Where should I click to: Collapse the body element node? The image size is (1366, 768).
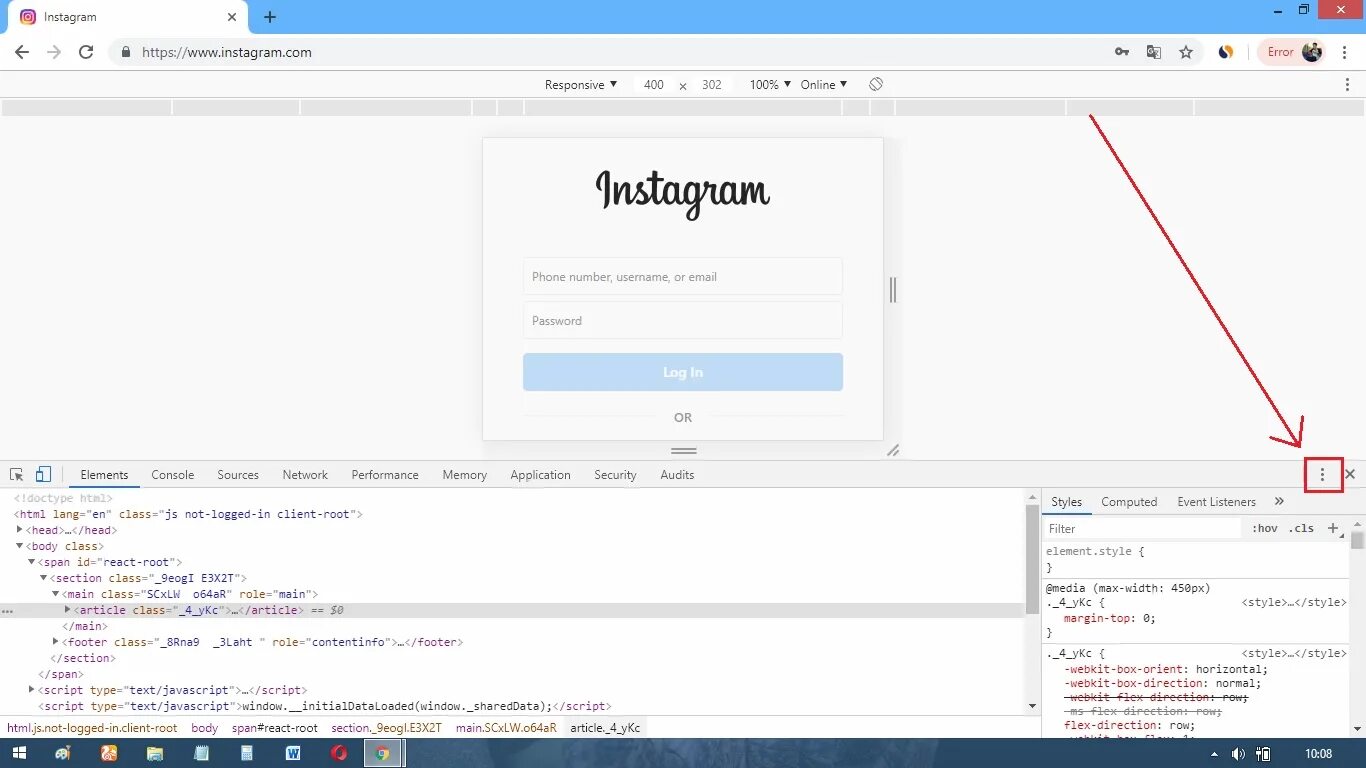19,546
